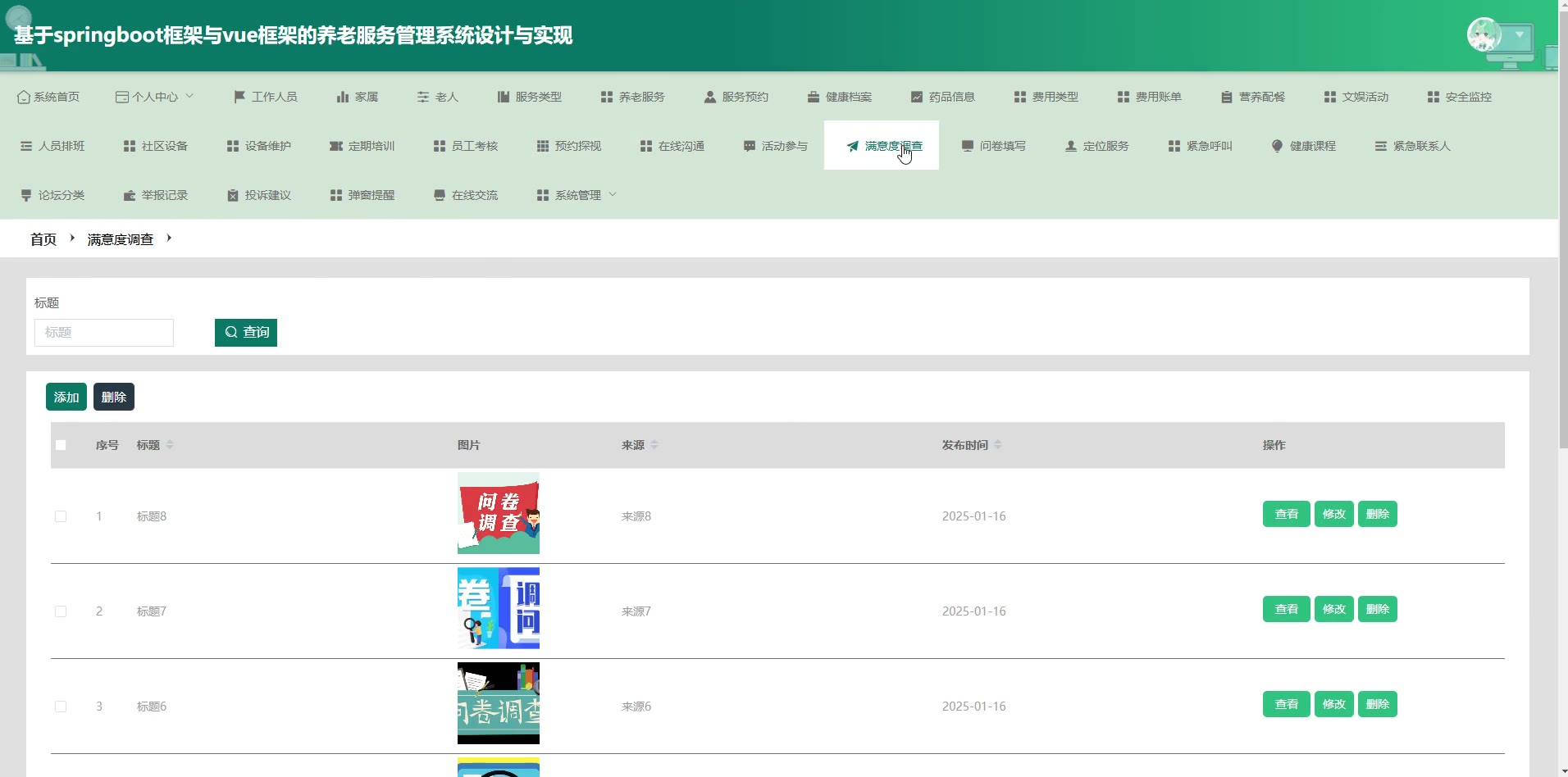Click the chat bubble icon for 活动参与
This screenshot has width=1568, height=777.
pos(750,146)
